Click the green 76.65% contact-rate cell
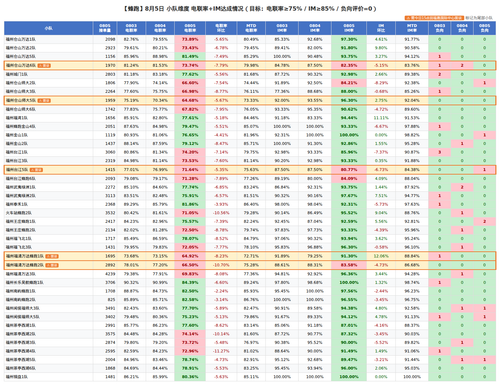The height and width of the screenshot is (392, 500). coord(190,135)
